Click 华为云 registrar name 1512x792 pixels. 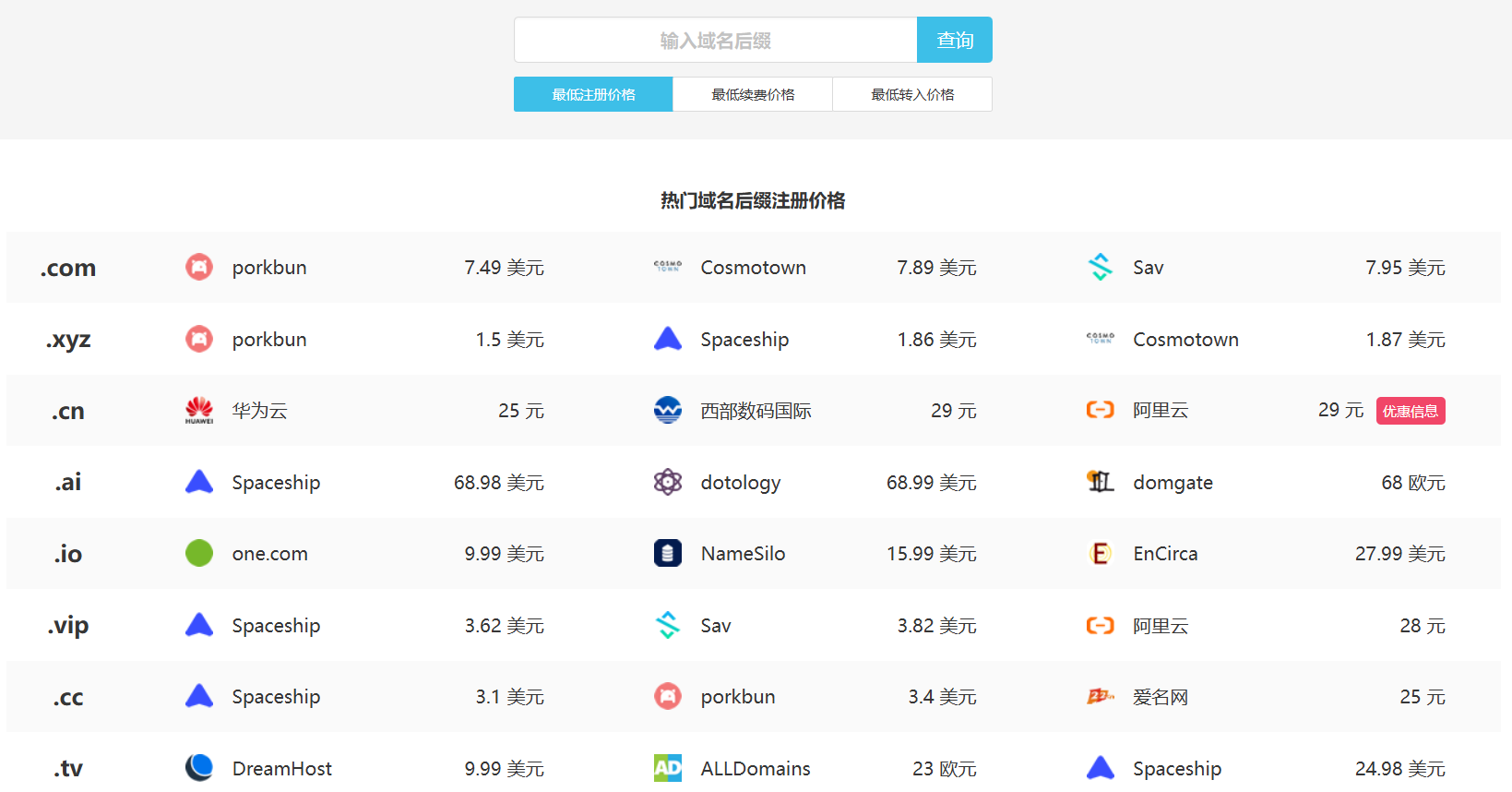click(x=260, y=411)
